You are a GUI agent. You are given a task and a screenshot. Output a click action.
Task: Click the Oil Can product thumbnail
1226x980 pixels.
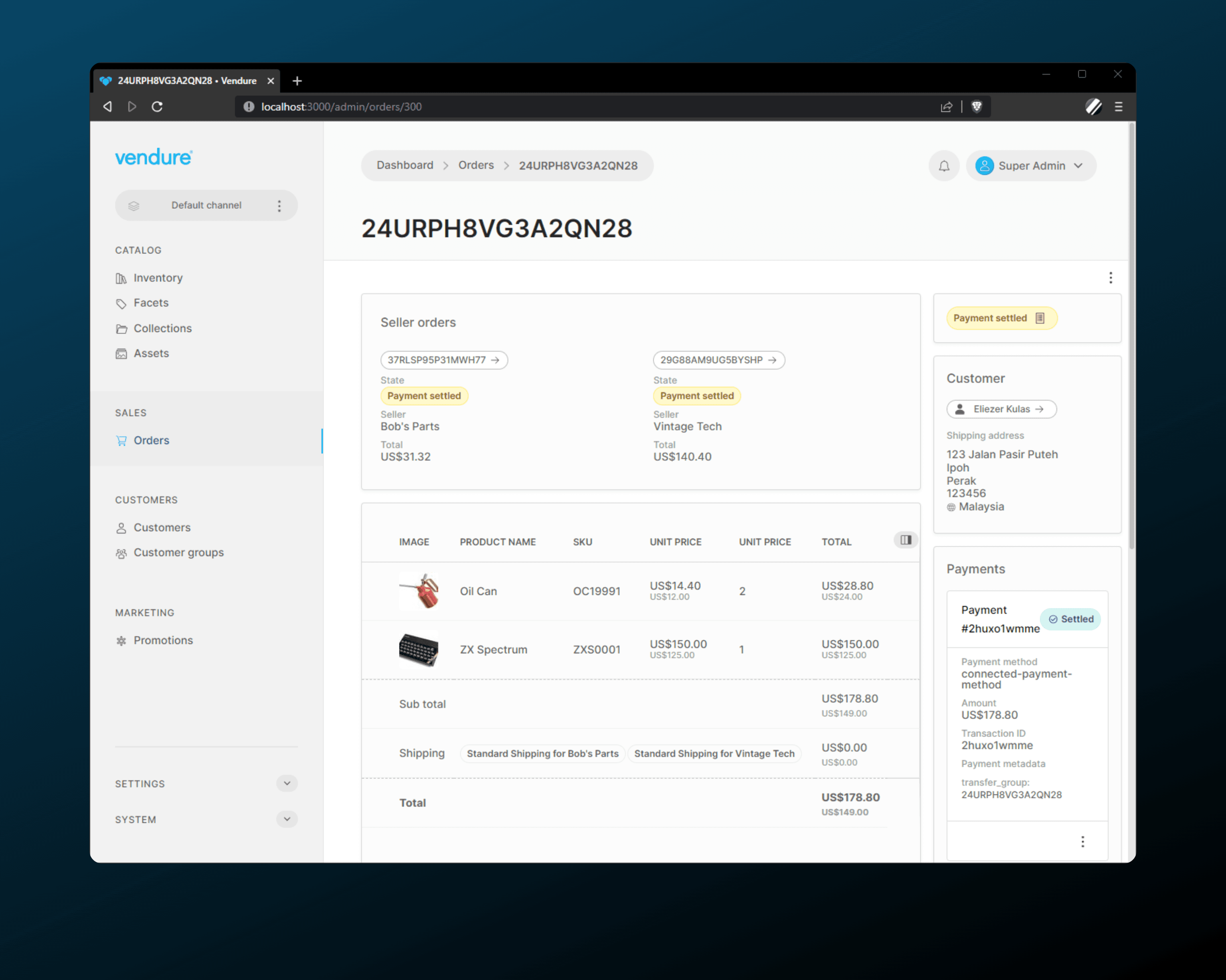419,591
